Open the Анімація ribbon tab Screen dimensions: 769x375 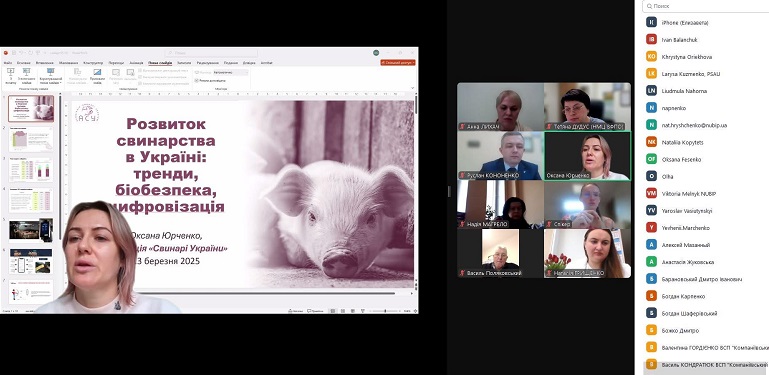136,63
